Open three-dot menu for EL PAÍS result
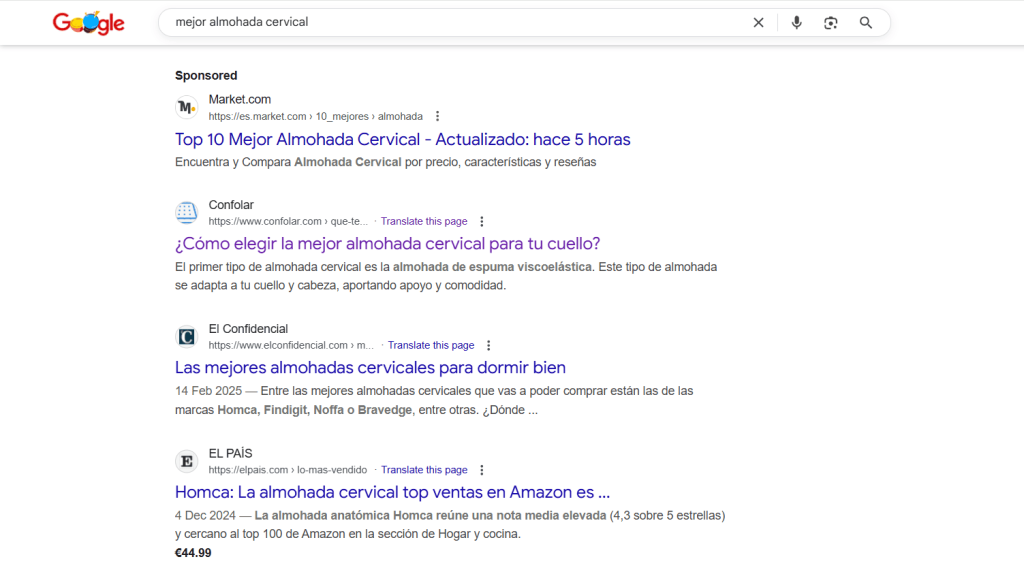 pyautogui.click(x=481, y=470)
